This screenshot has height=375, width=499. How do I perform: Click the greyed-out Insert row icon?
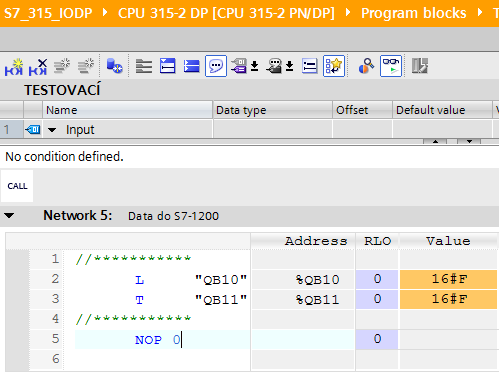62,66
